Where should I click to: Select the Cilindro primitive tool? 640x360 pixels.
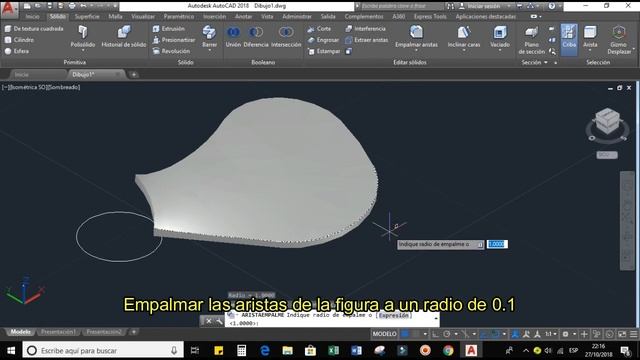[19, 40]
